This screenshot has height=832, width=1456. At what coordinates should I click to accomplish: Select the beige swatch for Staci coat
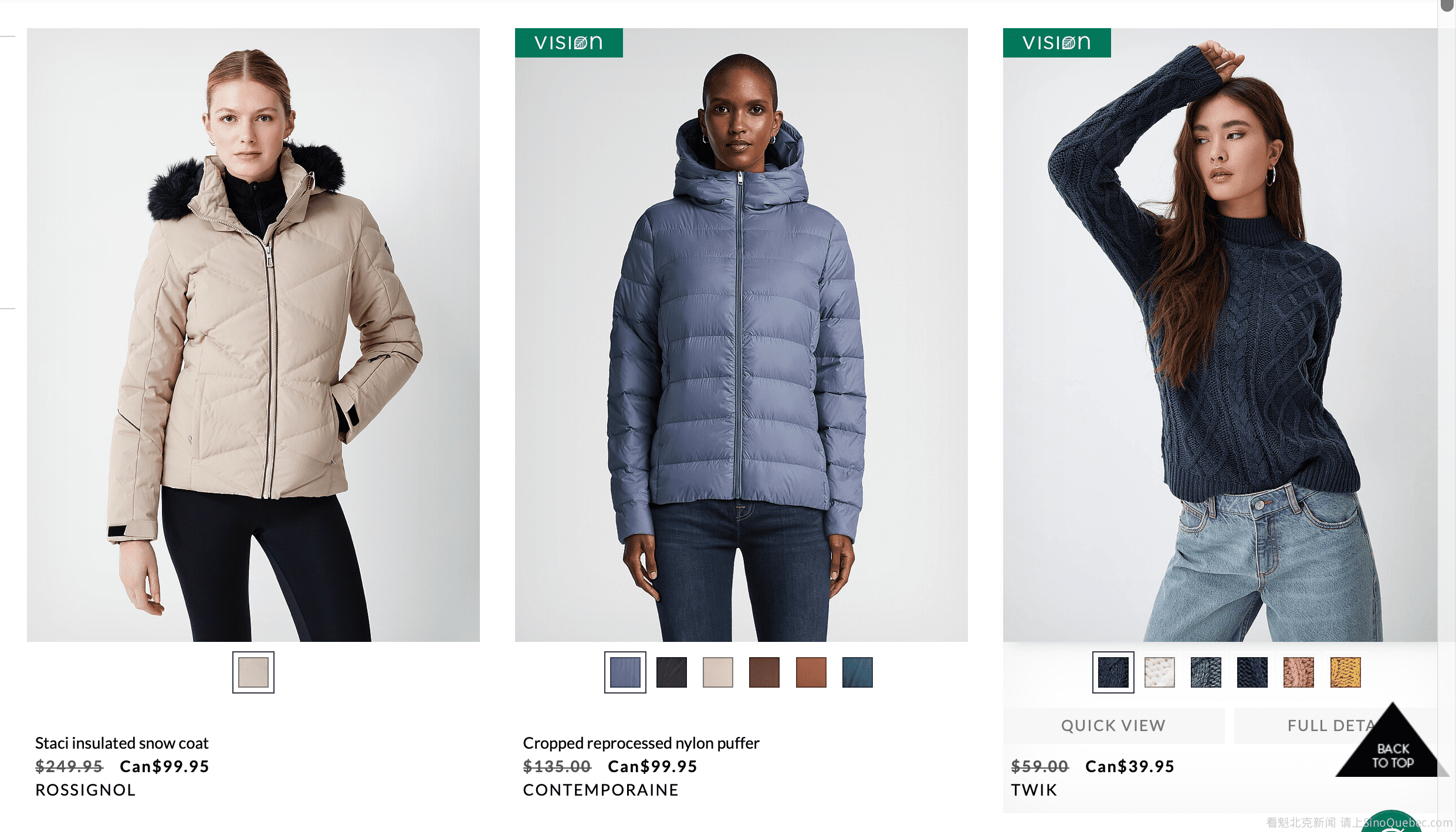pos(253,672)
